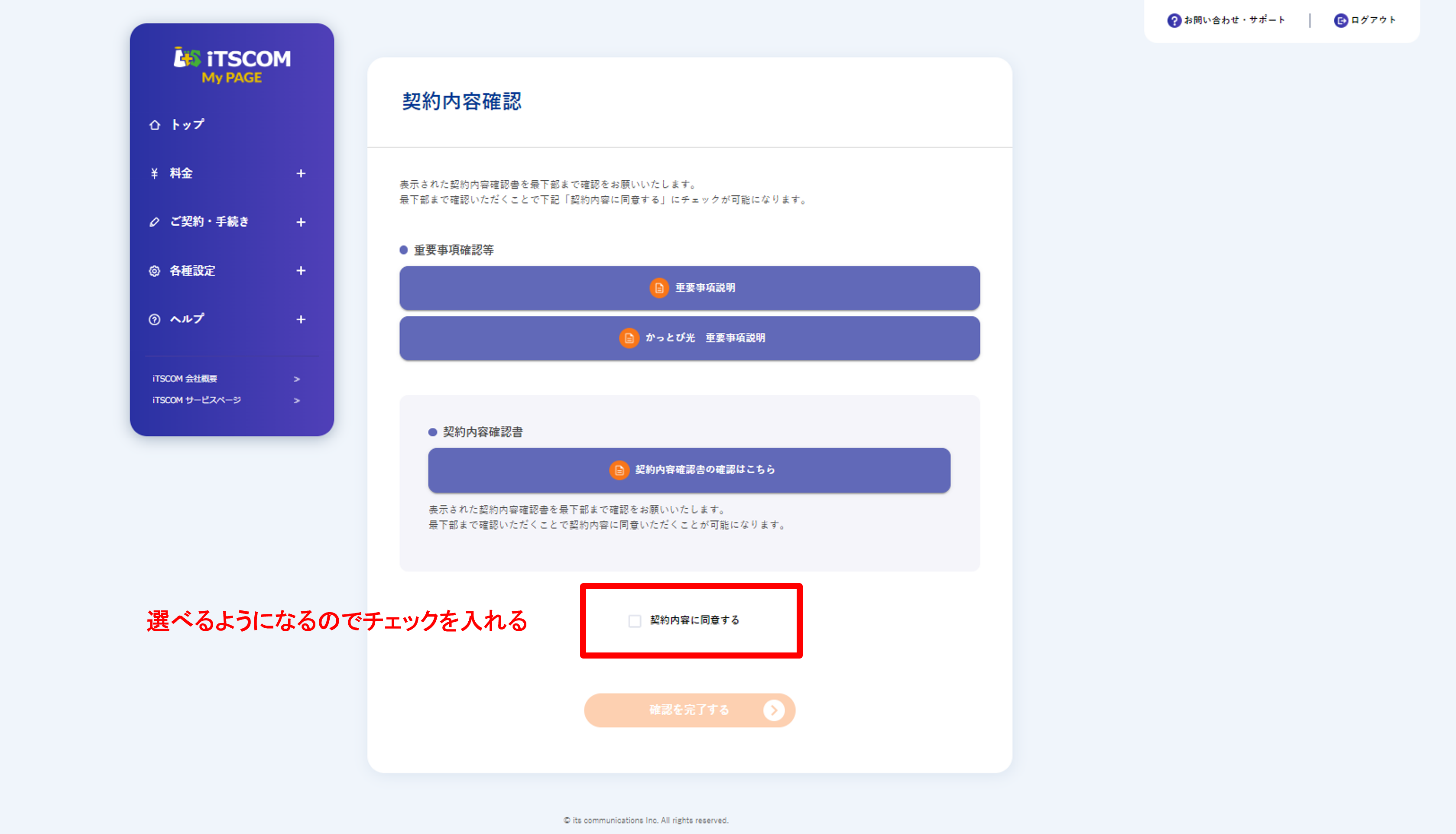This screenshot has width=1456, height=834.
Task: Click the home icon beside トップ
Action: 155,125
